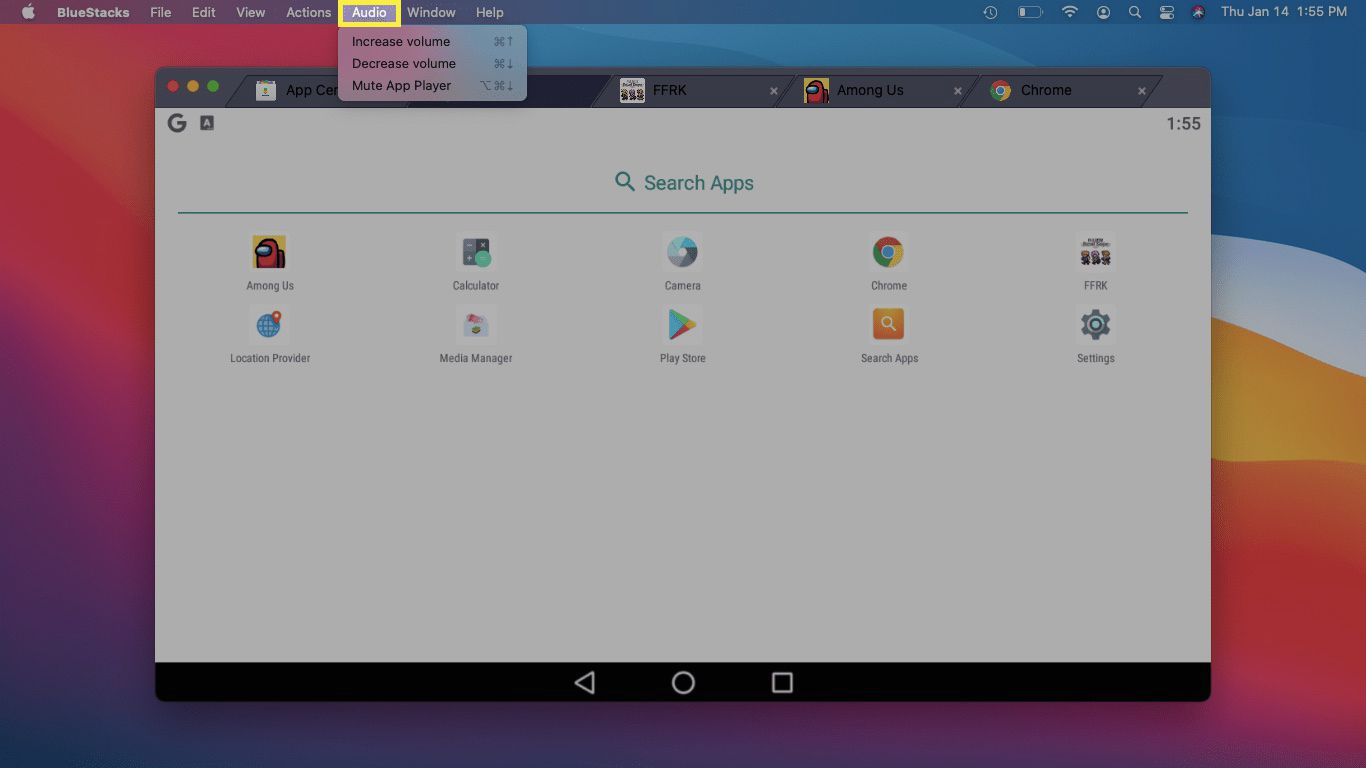
Task: Click the menu bar date and time
Action: [x=1283, y=12]
